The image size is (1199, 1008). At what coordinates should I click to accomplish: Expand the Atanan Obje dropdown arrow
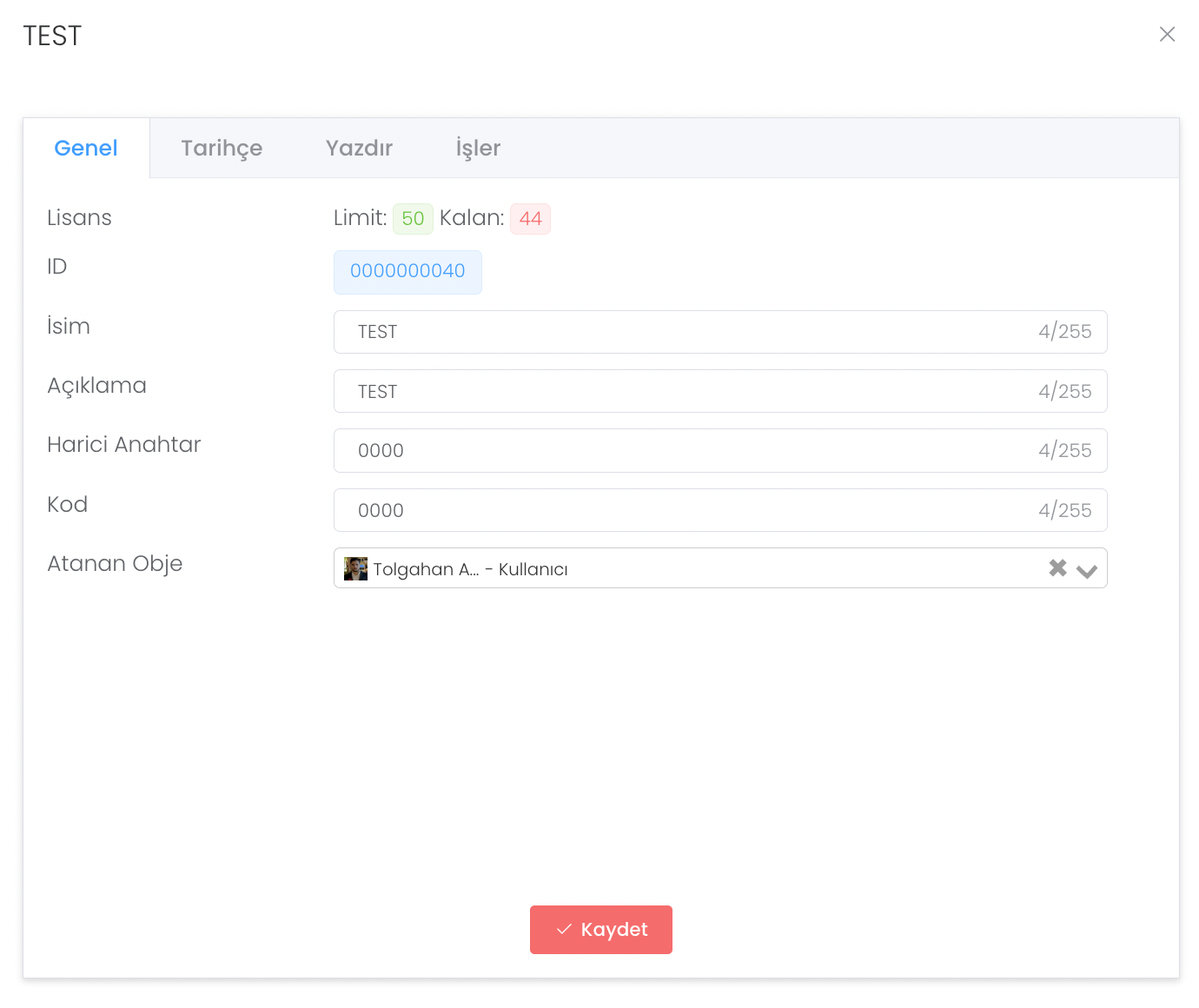1087,570
